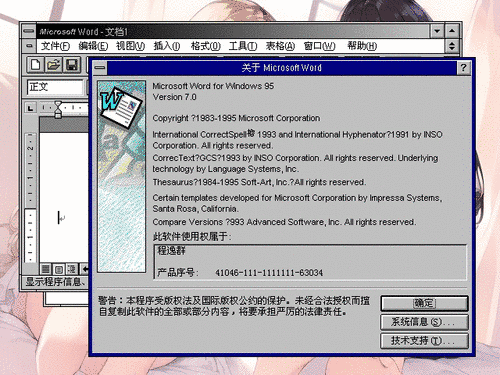This screenshot has width=500, height=375.
Task: Open the 窗口(W) menu
Action: (319, 46)
